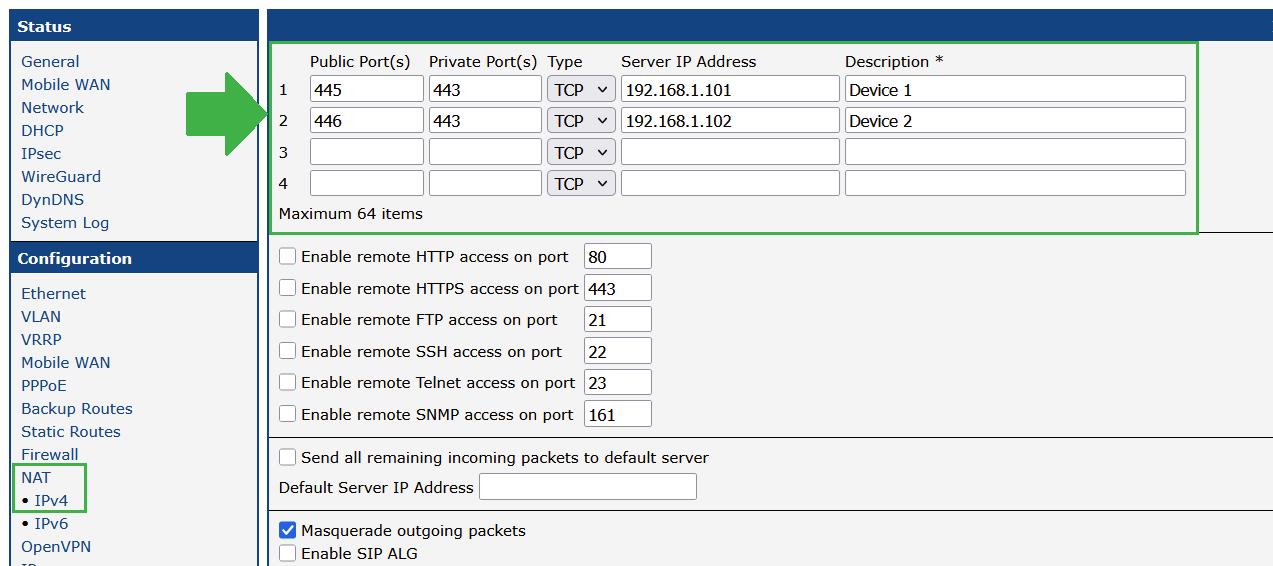Open the Firewall configuration page
1273x566 pixels.
50,455
